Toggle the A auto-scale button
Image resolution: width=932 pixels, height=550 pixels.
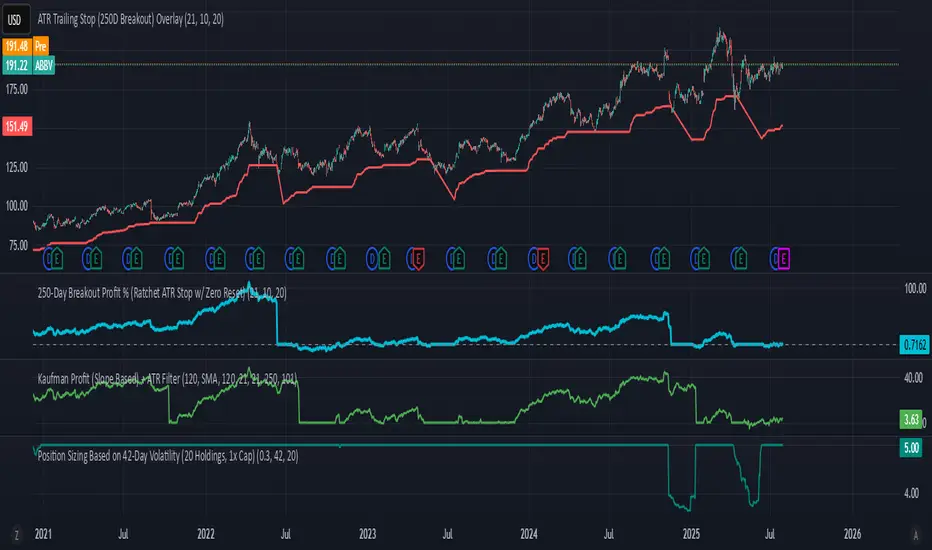[915, 535]
